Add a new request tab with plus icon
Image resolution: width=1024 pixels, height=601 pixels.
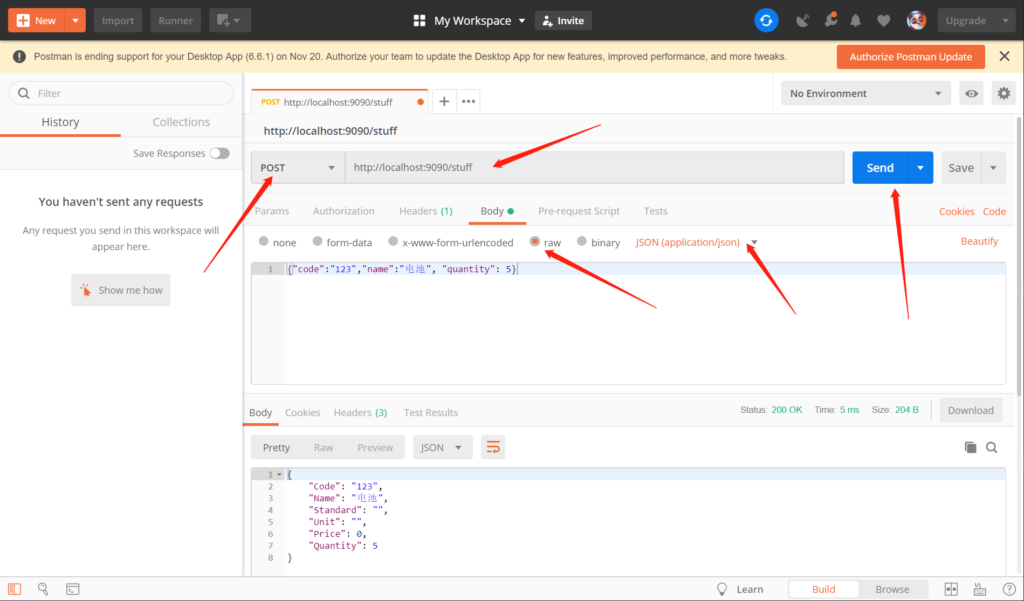click(444, 101)
